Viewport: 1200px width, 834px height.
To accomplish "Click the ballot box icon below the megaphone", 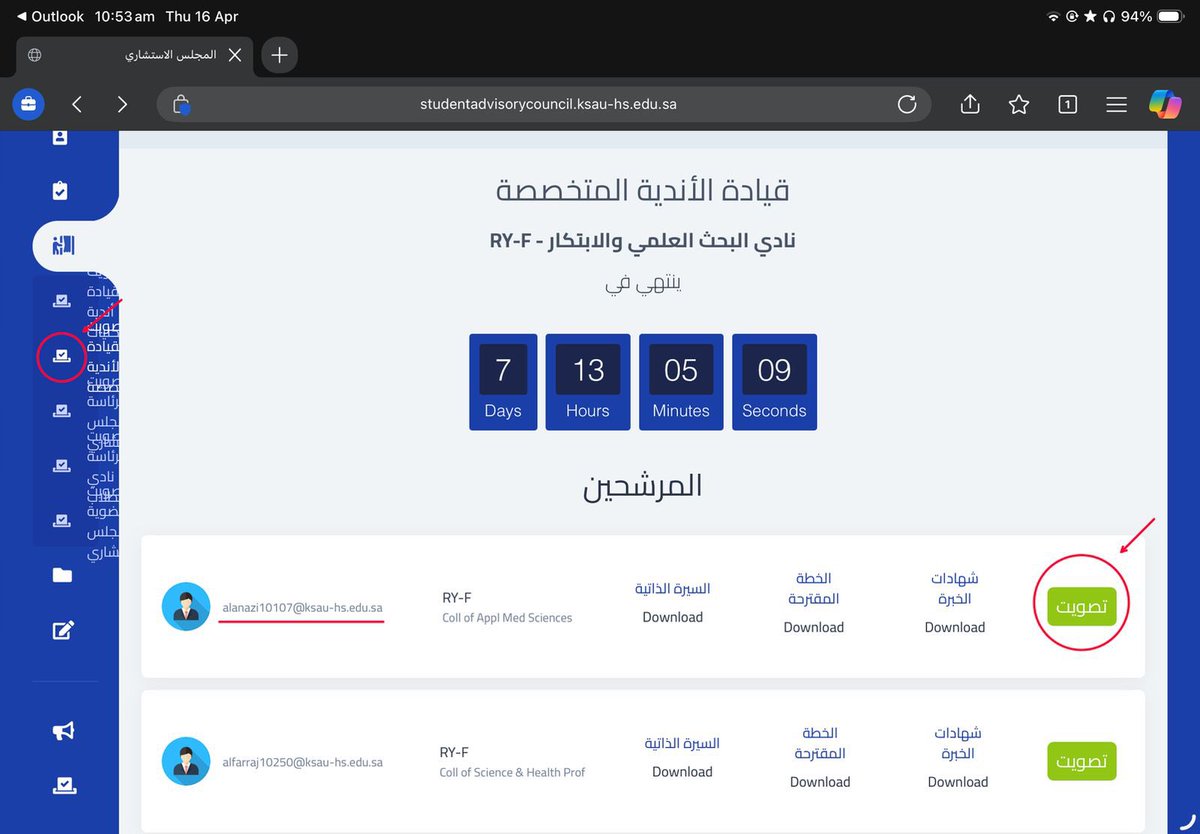I will tap(63, 786).
